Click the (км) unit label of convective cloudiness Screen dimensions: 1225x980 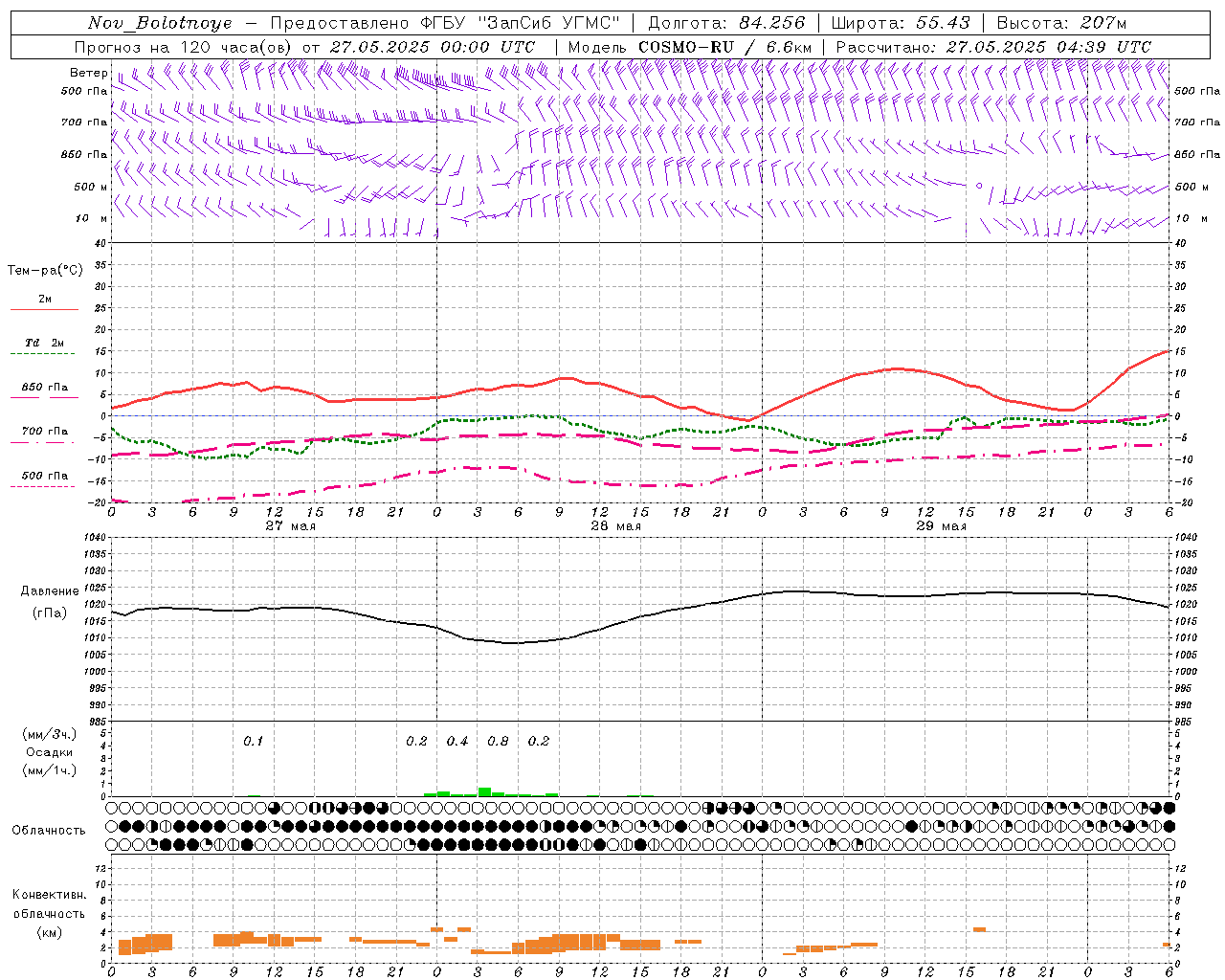50,932
